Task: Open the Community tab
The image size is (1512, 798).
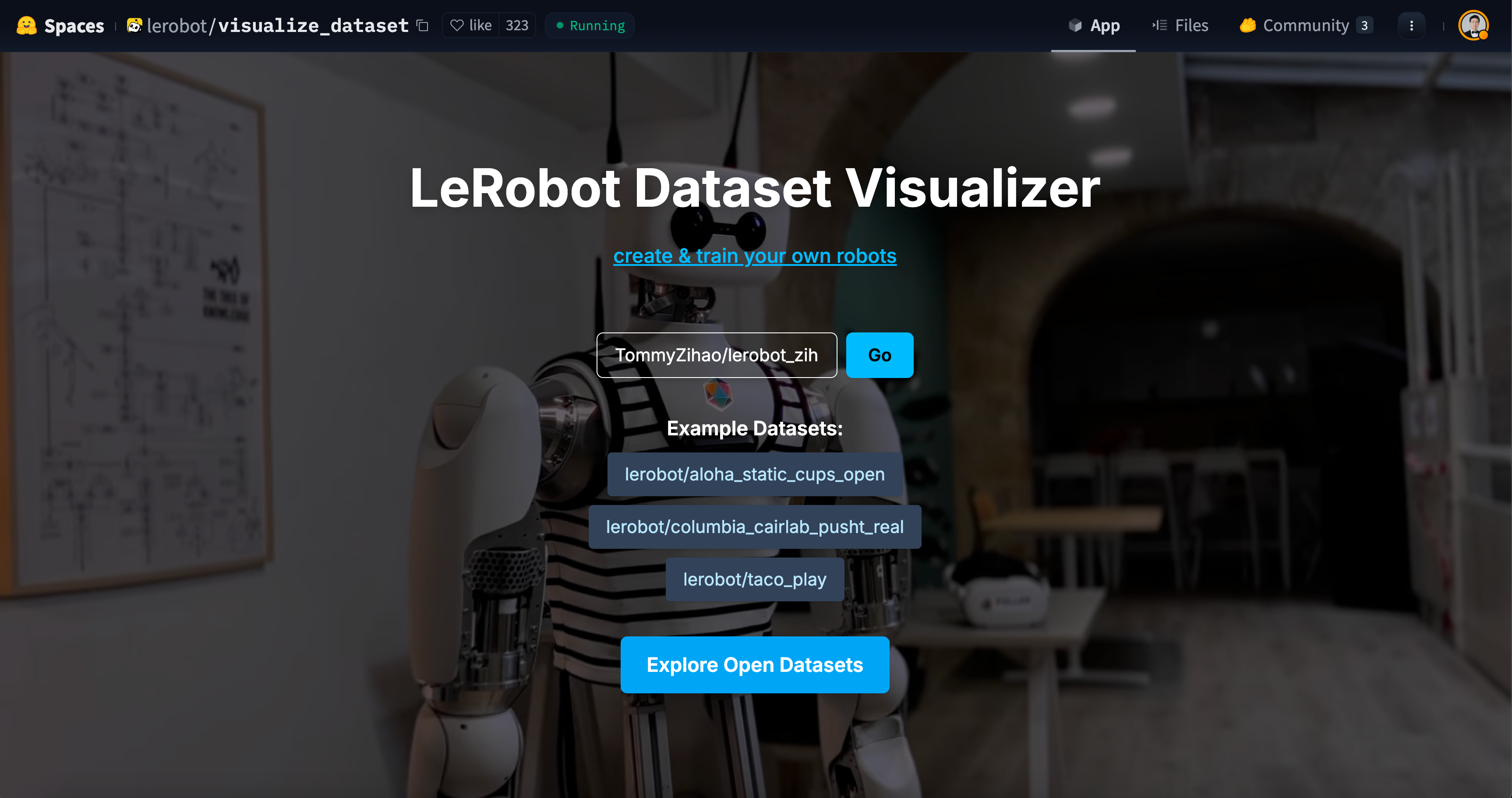Action: coord(1305,25)
